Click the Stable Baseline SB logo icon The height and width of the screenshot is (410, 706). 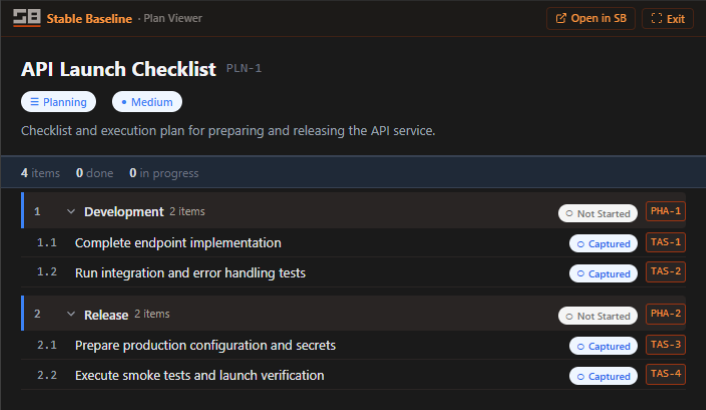26,18
